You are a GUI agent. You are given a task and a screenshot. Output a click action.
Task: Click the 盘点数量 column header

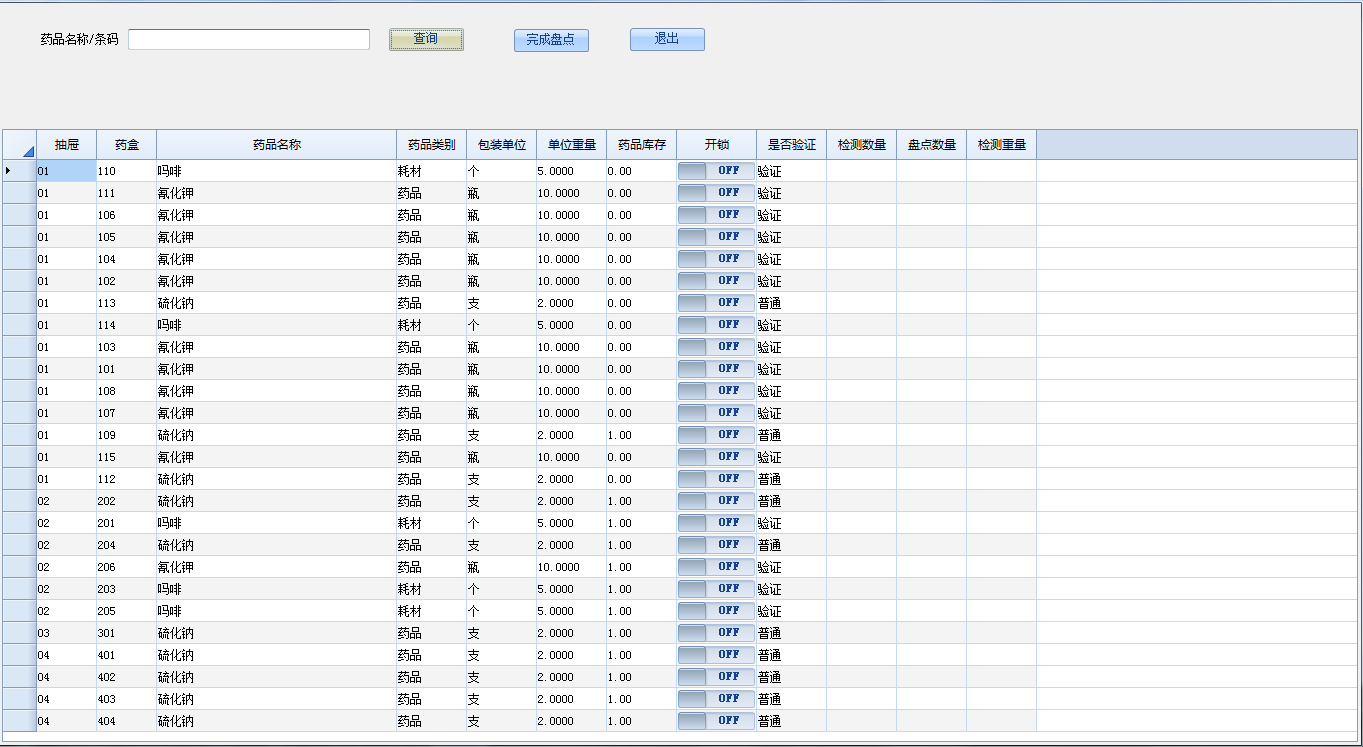coord(931,145)
